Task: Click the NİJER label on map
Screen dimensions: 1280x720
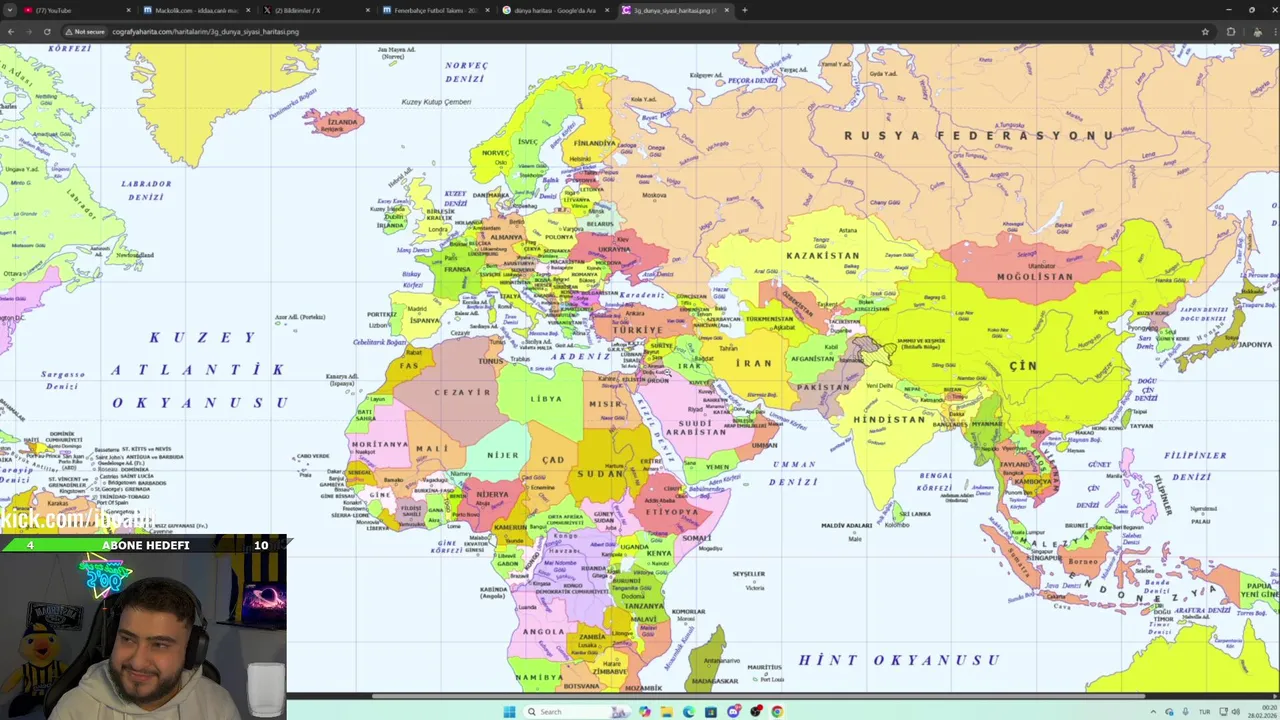Action: pos(503,455)
